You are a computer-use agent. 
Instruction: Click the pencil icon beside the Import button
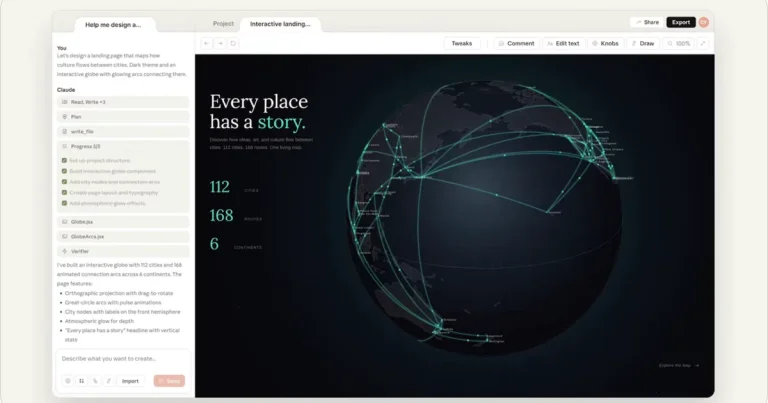tap(109, 381)
